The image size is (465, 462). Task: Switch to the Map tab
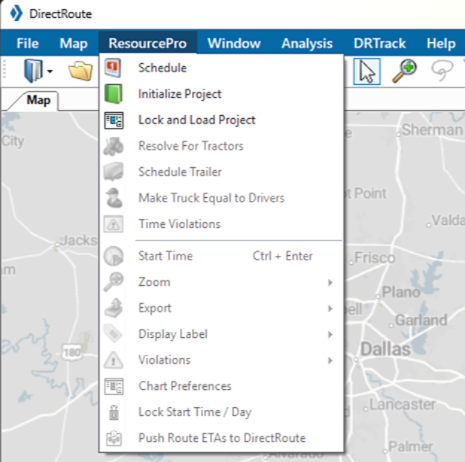(38, 100)
